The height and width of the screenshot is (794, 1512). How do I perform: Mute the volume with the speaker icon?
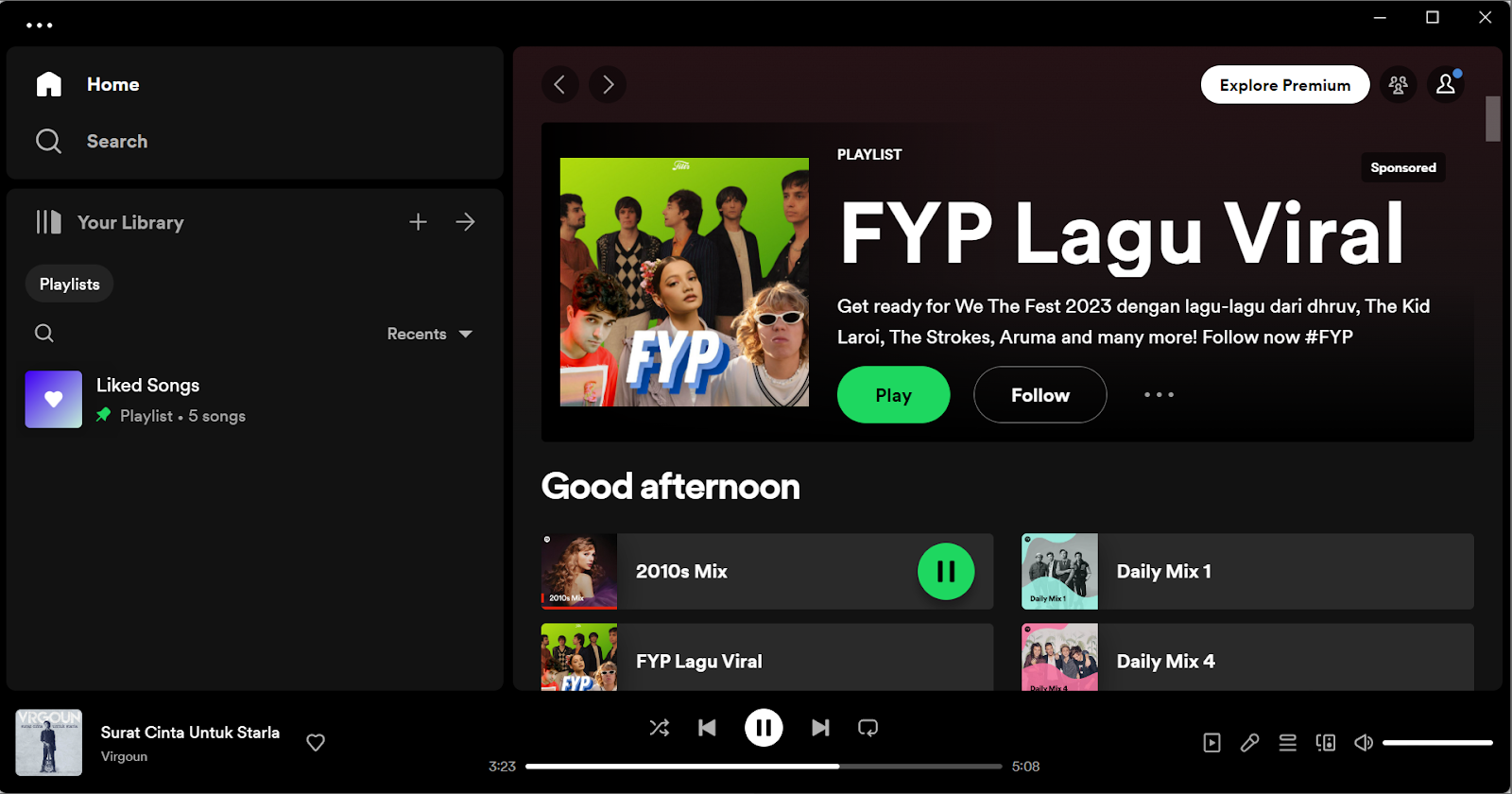[x=1364, y=743]
